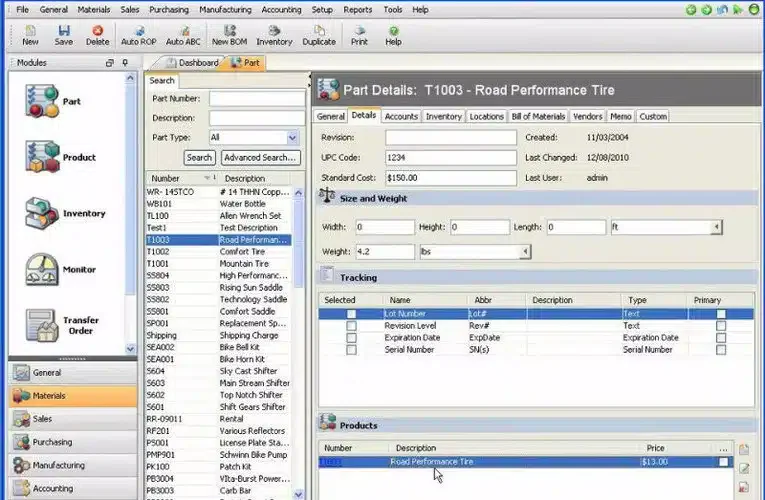Open the Monitor module

(x=60, y=269)
